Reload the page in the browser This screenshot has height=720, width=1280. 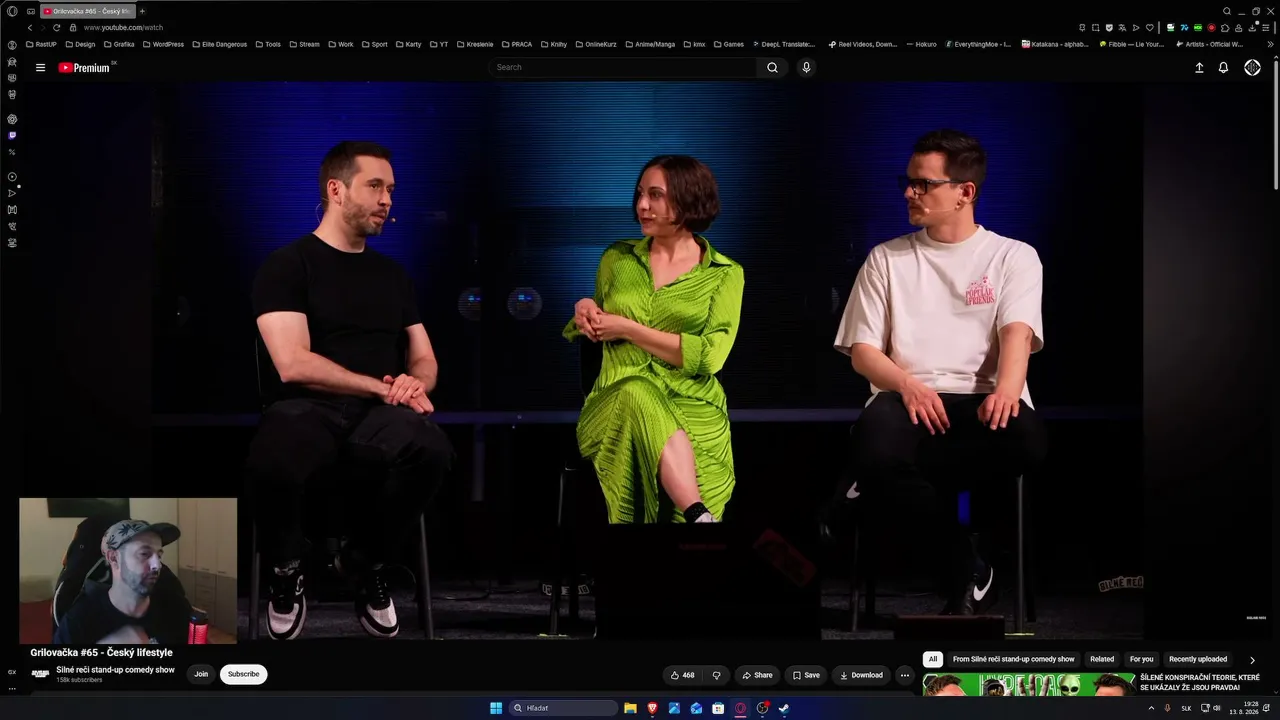coord(56,27)
